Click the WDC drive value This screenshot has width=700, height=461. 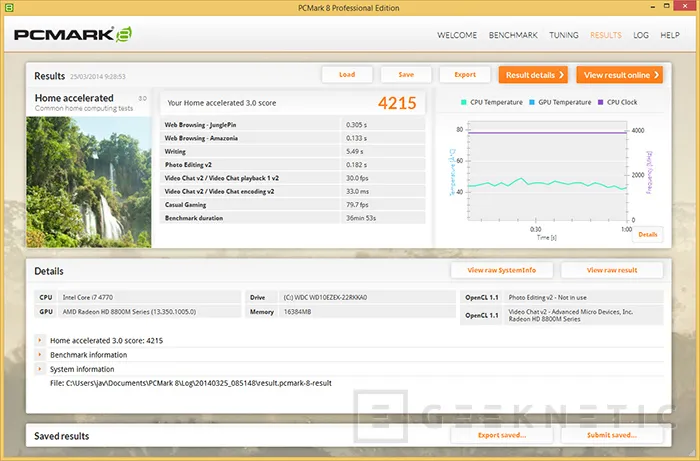[325, 297]
